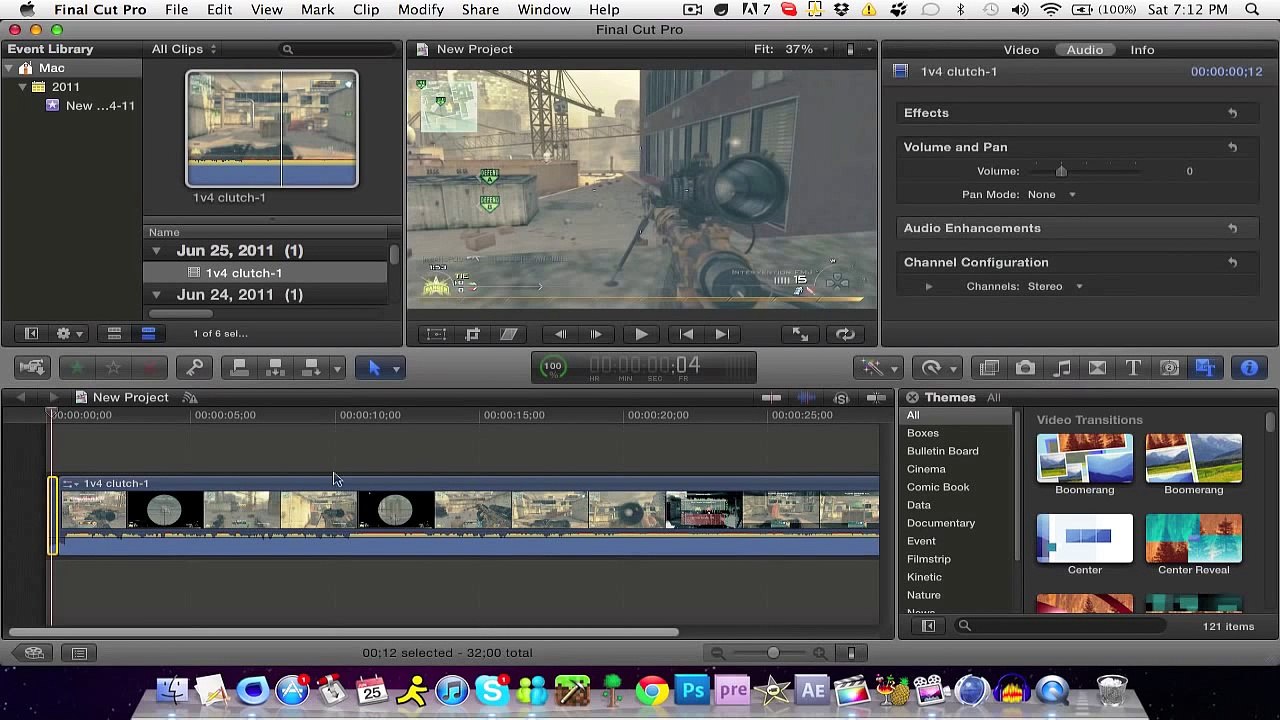Toggle the Themes category sidebar
This screenshot has height=720, width=1280.
(928, 626)
